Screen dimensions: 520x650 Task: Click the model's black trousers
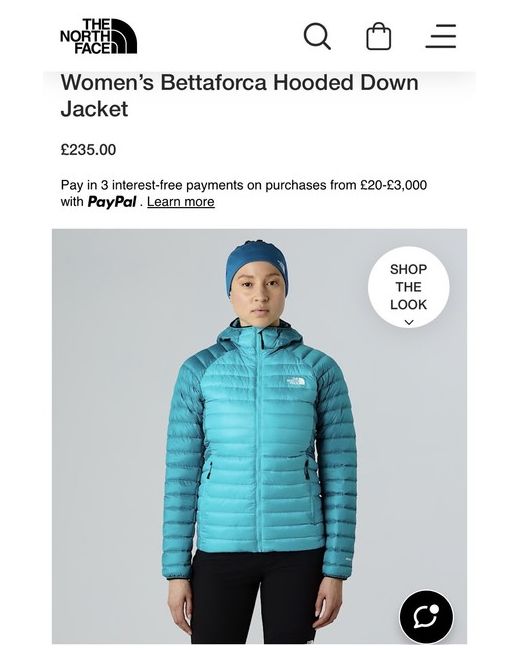click(x=259, y=595)
